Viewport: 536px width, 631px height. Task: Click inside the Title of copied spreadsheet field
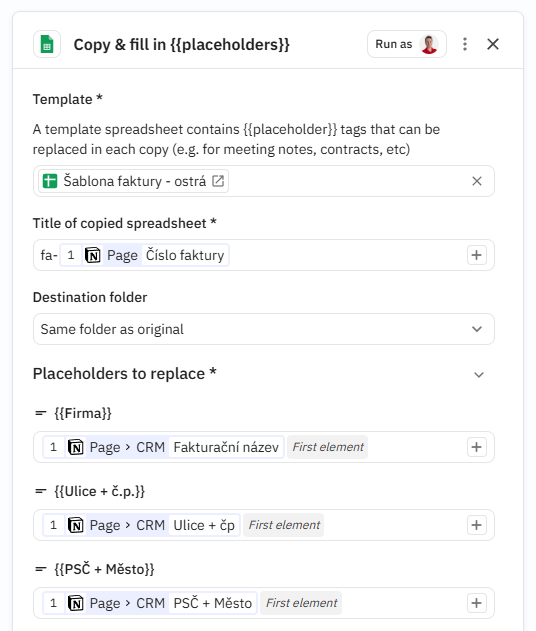[x=264, y=255]
